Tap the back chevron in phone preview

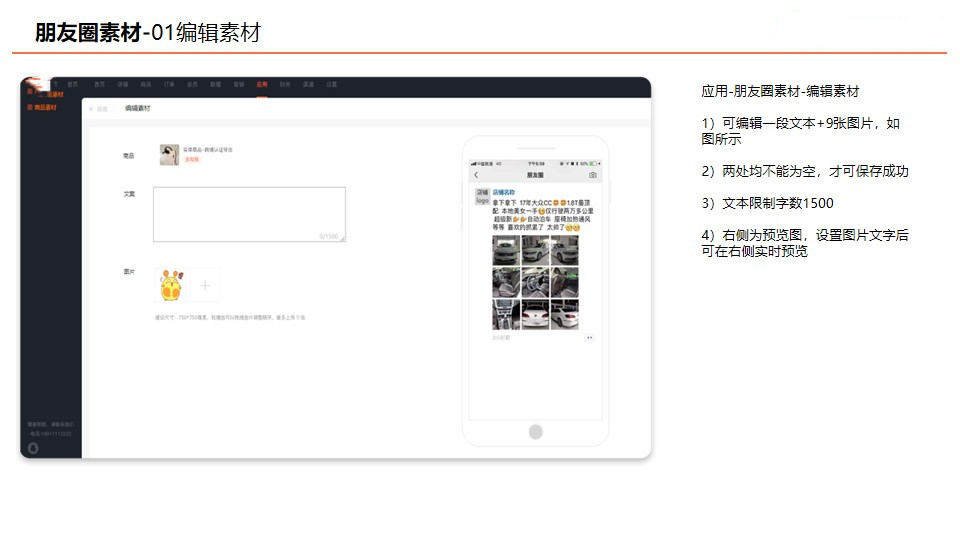click(476, 175)
